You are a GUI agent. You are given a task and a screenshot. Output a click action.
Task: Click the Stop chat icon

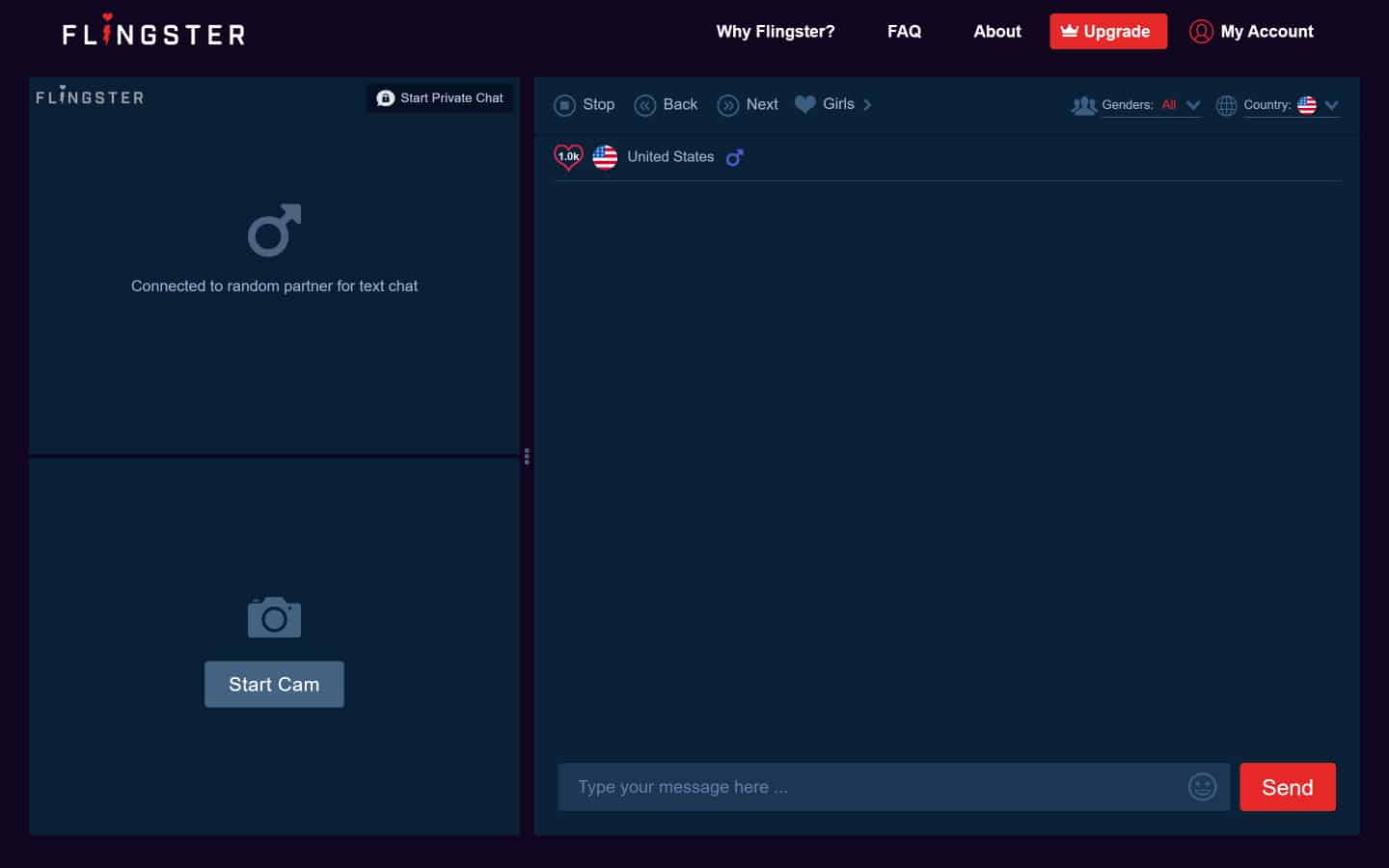pos(564,105)
